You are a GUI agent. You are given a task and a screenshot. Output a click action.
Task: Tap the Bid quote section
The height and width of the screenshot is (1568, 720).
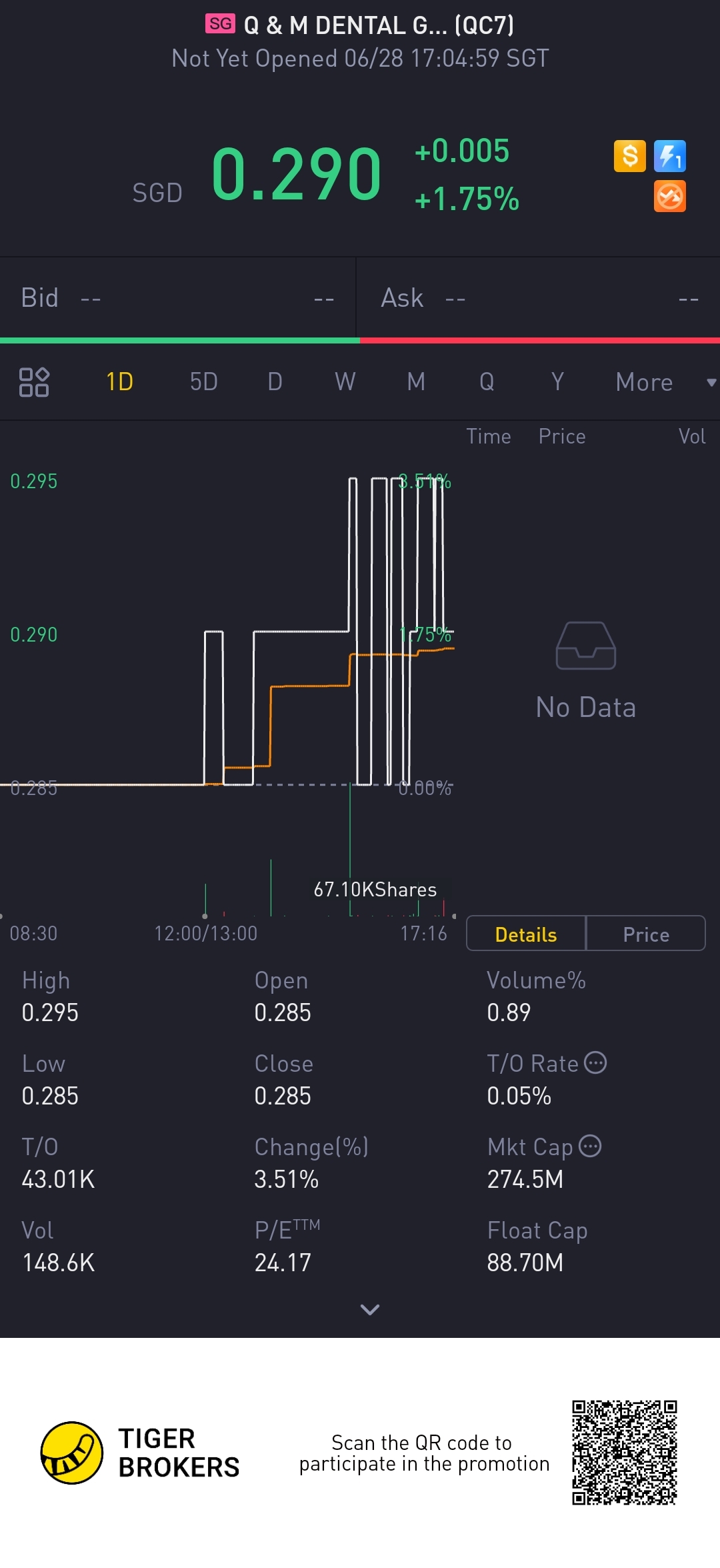[x=177, y=298]
